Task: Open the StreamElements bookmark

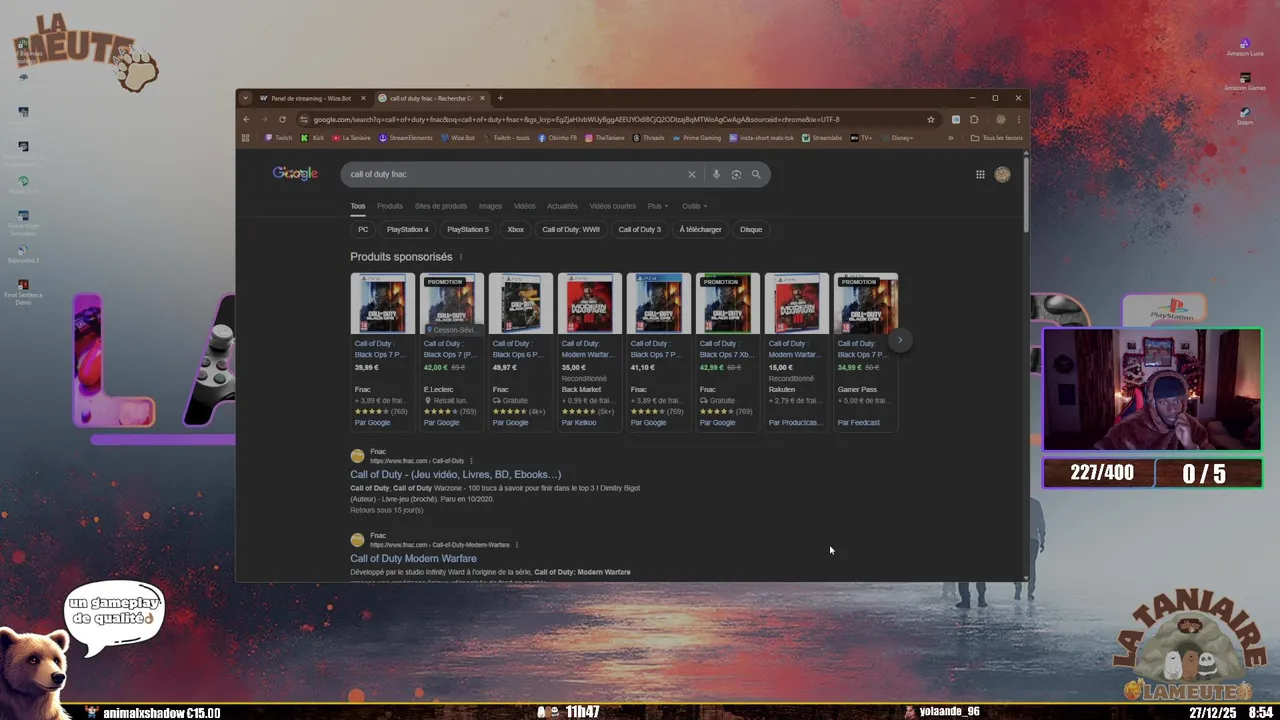Action: pos(405,138)
